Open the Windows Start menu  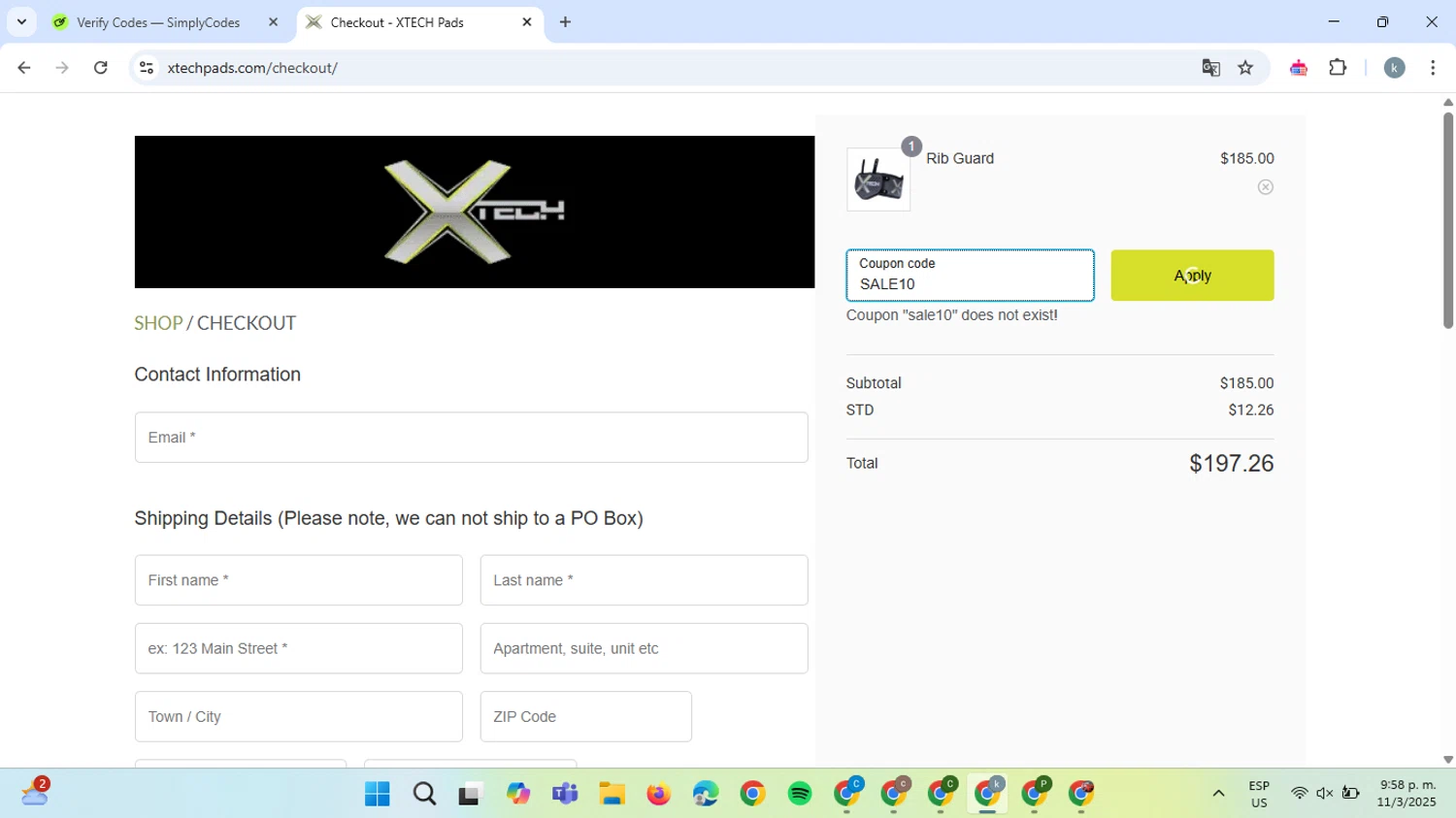click(377, 794)
